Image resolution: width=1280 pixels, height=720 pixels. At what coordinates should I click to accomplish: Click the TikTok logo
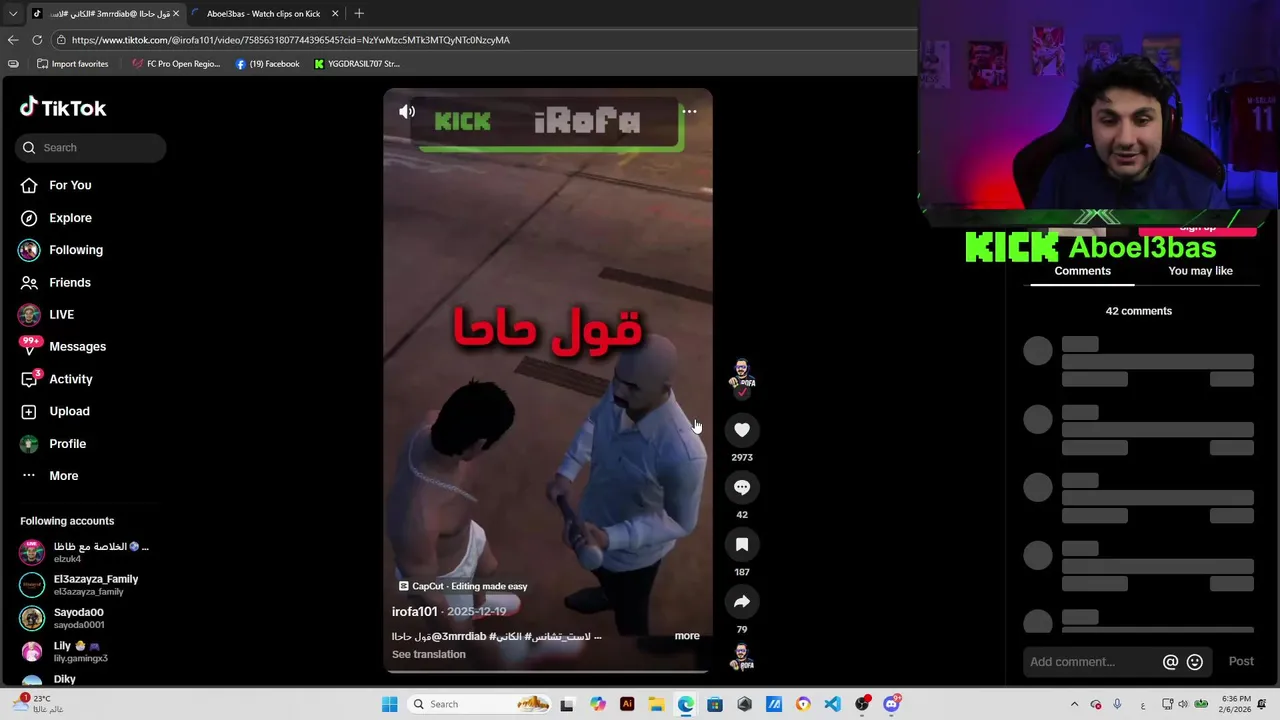pyautogui.click(x=62, y=108)
